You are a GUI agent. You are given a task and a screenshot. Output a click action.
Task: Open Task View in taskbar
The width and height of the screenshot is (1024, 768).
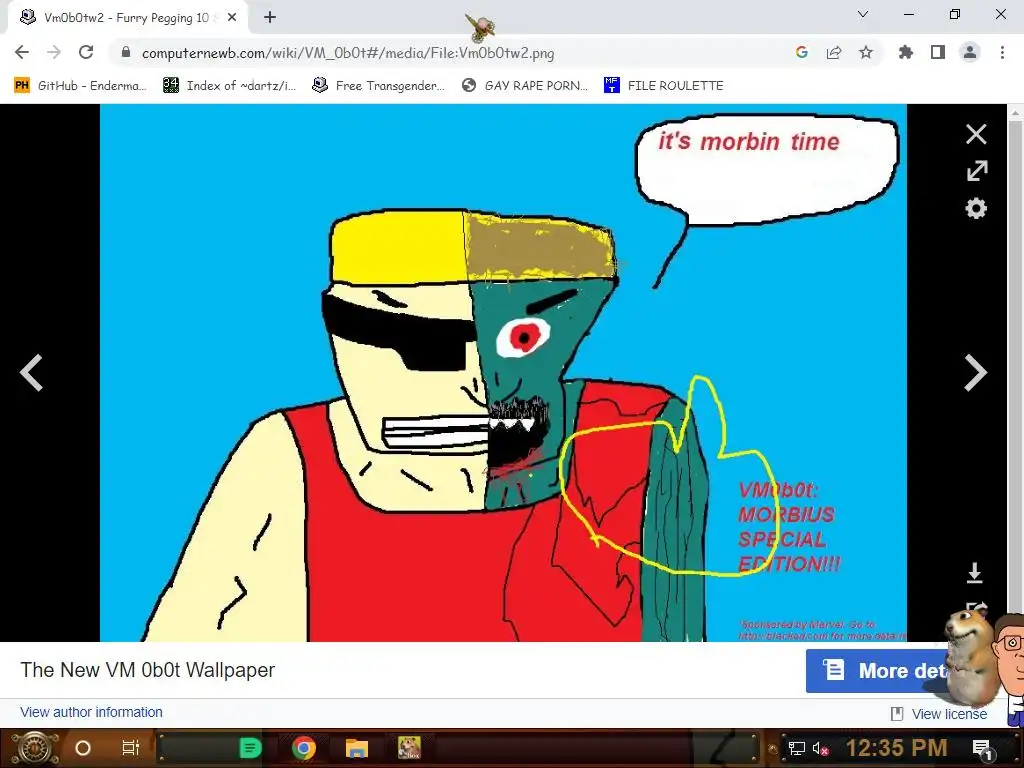(x=131, y=748)
